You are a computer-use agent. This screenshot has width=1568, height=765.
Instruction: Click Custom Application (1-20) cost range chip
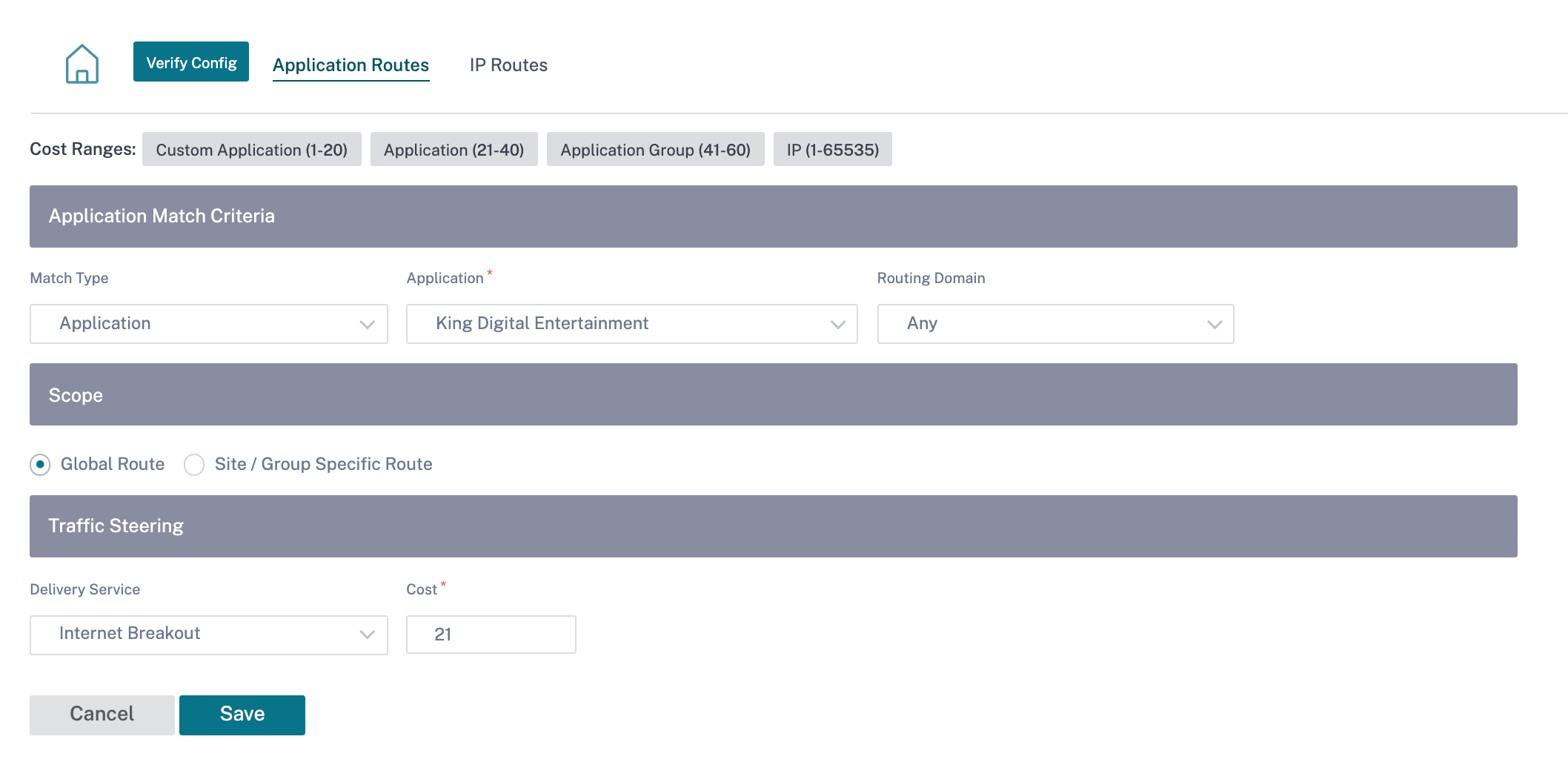[252, 149]
